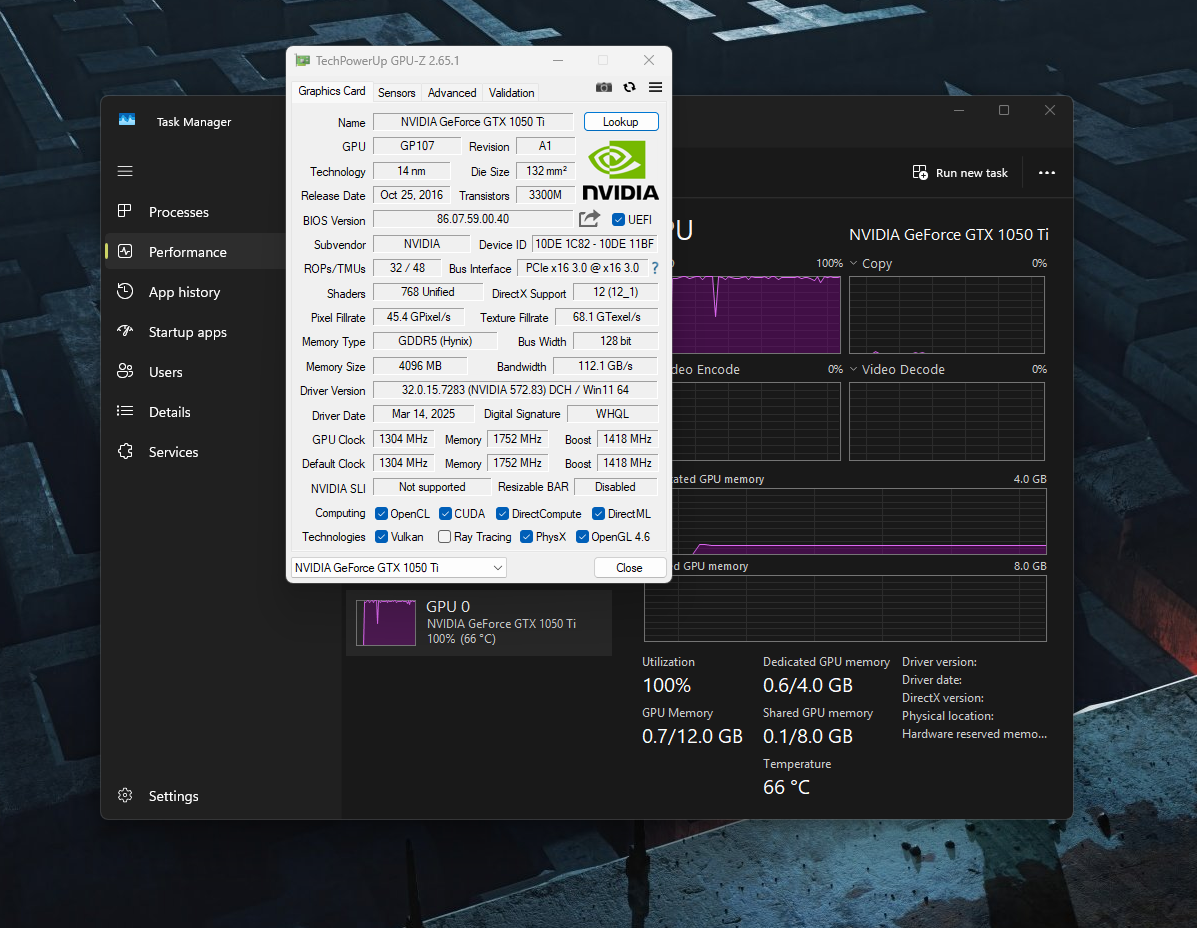The height and width of the screenshot is (928, 1197).
Task: Click the Video Decode usage graph
Action: 947,421
